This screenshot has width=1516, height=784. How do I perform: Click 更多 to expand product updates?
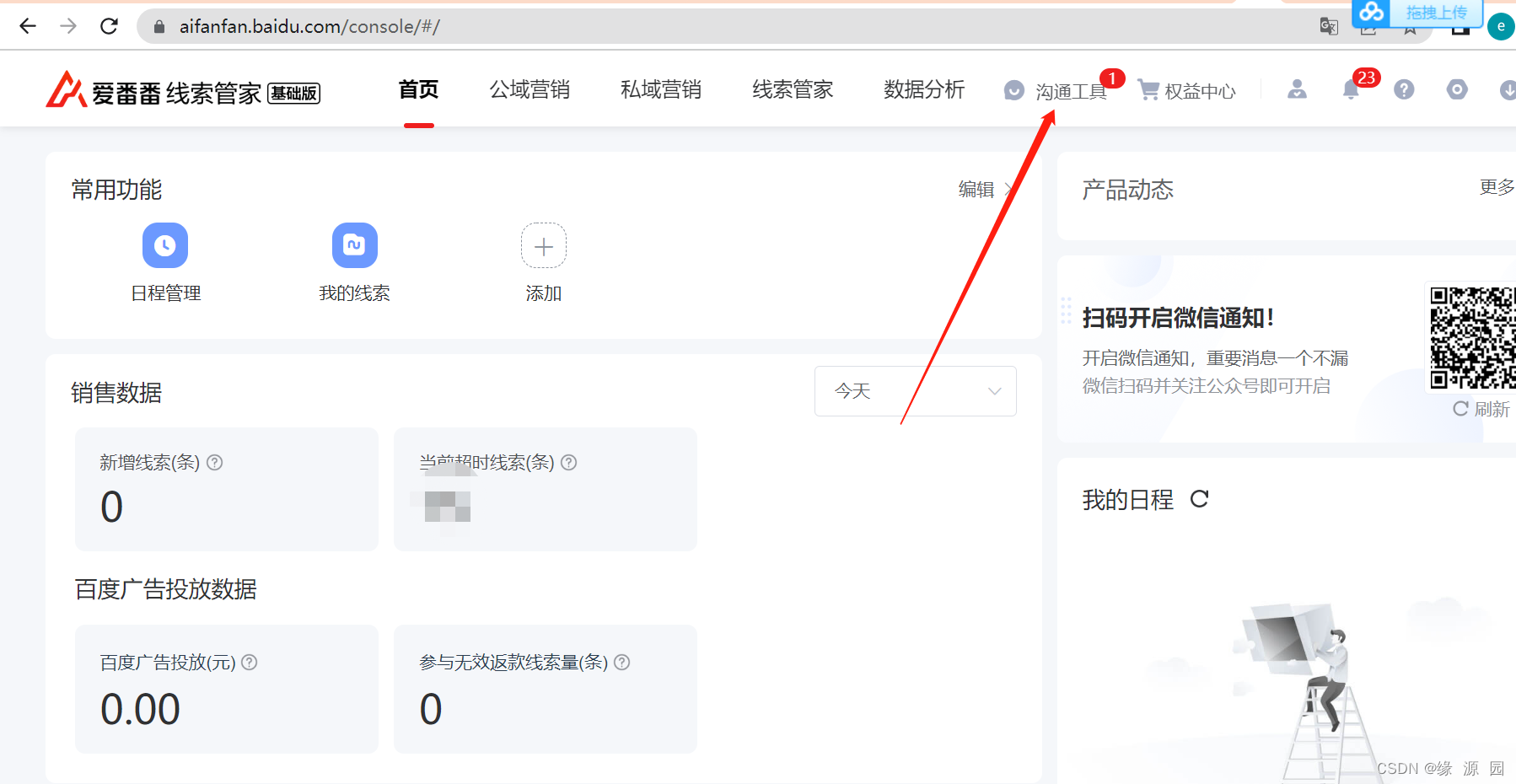pos(1495,187)
